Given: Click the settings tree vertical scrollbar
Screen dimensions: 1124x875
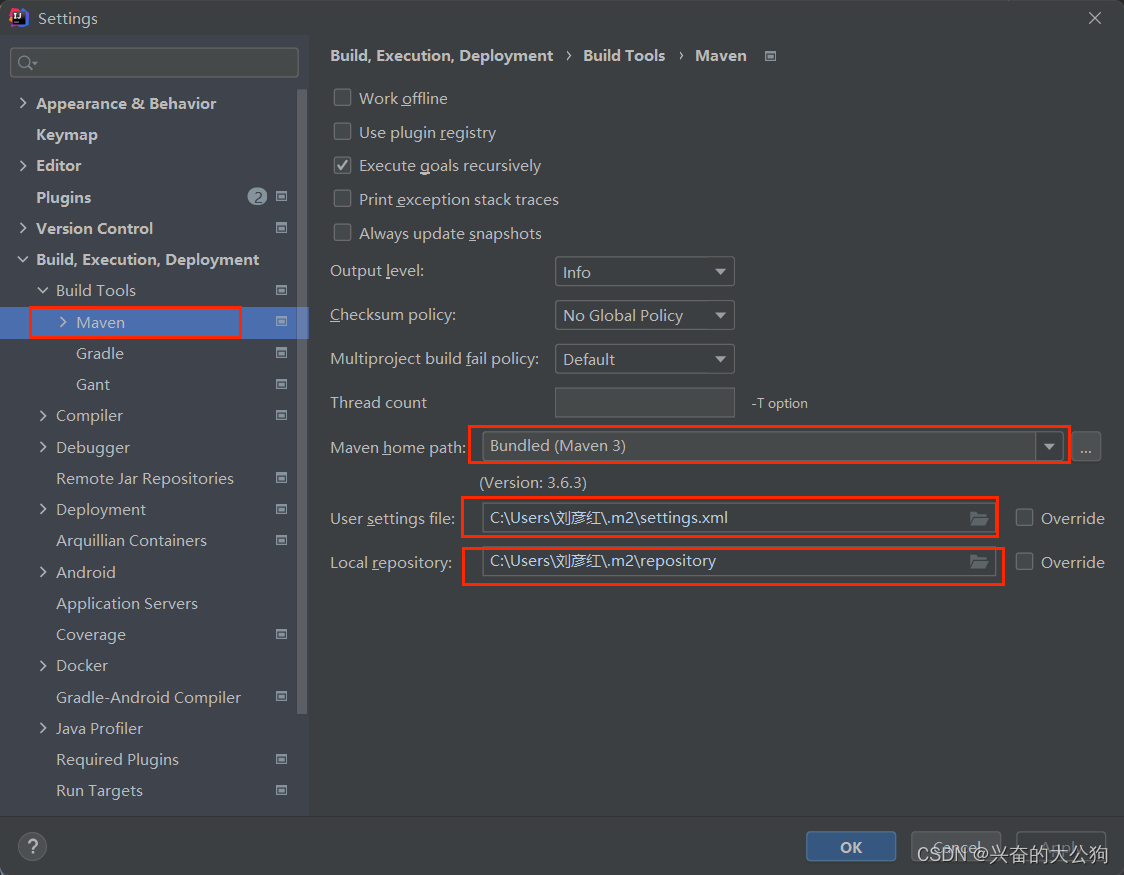Looking at the screenshot, I should [x=302, y=401].
